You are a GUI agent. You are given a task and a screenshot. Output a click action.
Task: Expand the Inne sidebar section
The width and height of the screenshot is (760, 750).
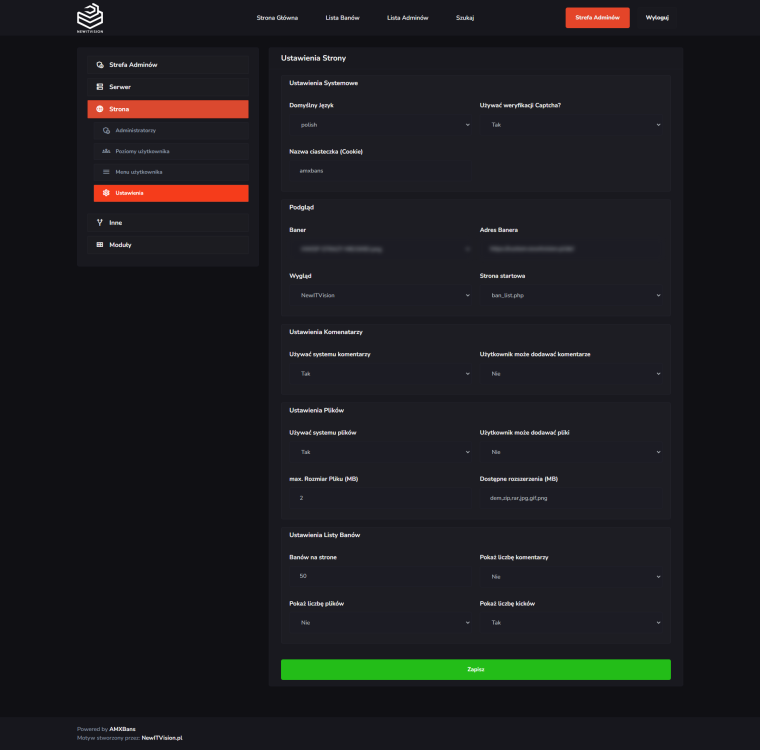click(x=168, y=223)
